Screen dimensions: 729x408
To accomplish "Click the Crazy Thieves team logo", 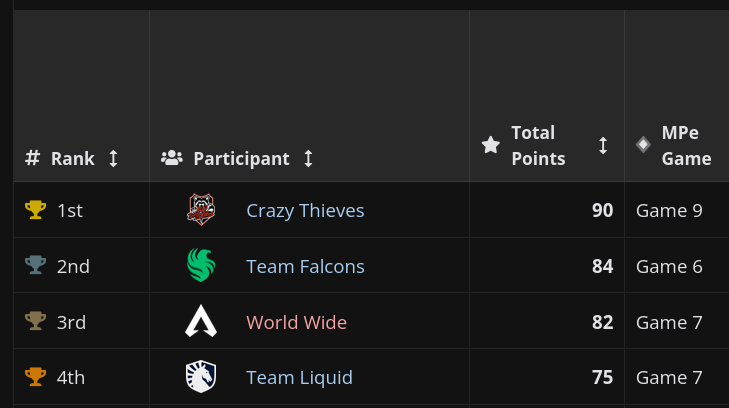I will (x=201, y=210).
